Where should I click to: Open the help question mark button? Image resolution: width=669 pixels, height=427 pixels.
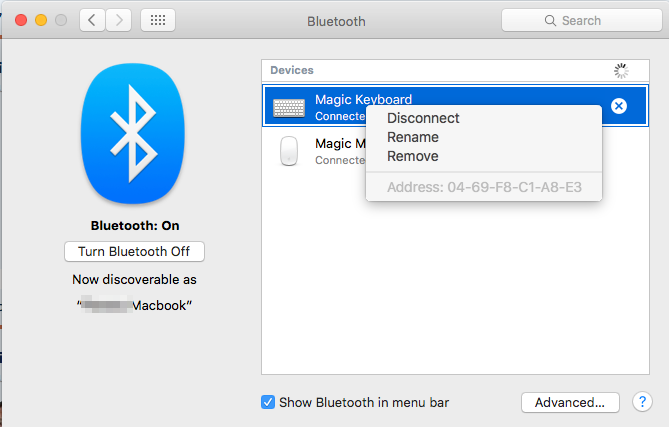pyautogui.click(x=642, y=402)
